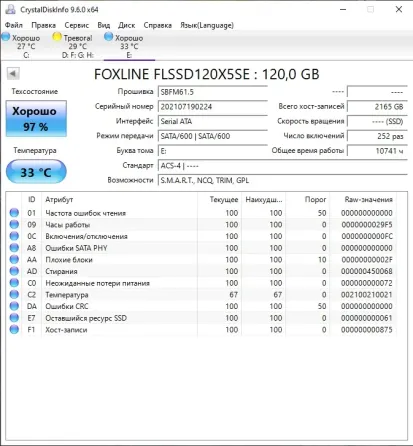Click the serial number field 202107190224
Image resolution: width=413 pixels, height=446 pixels.
pos(213,107)
